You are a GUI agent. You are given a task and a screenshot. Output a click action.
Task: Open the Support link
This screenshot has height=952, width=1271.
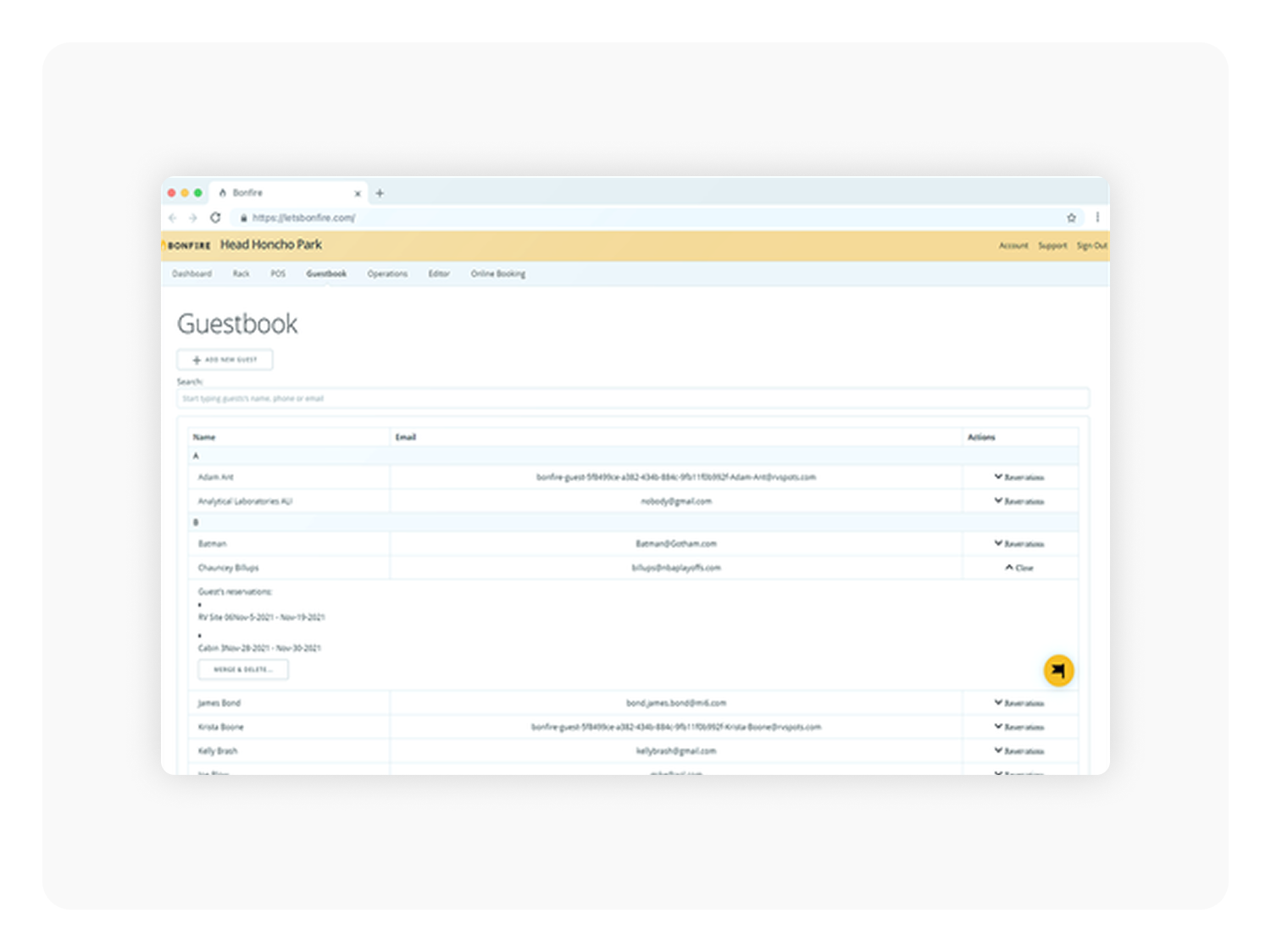(1052, 246)
